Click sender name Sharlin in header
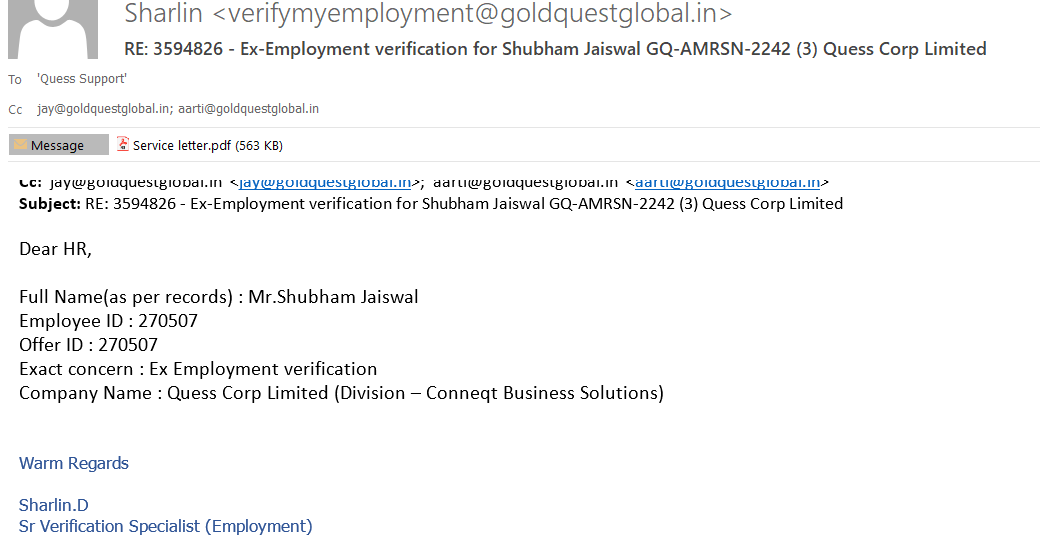1040x536 pixels. pyautogui.click(x=164, y=14)
